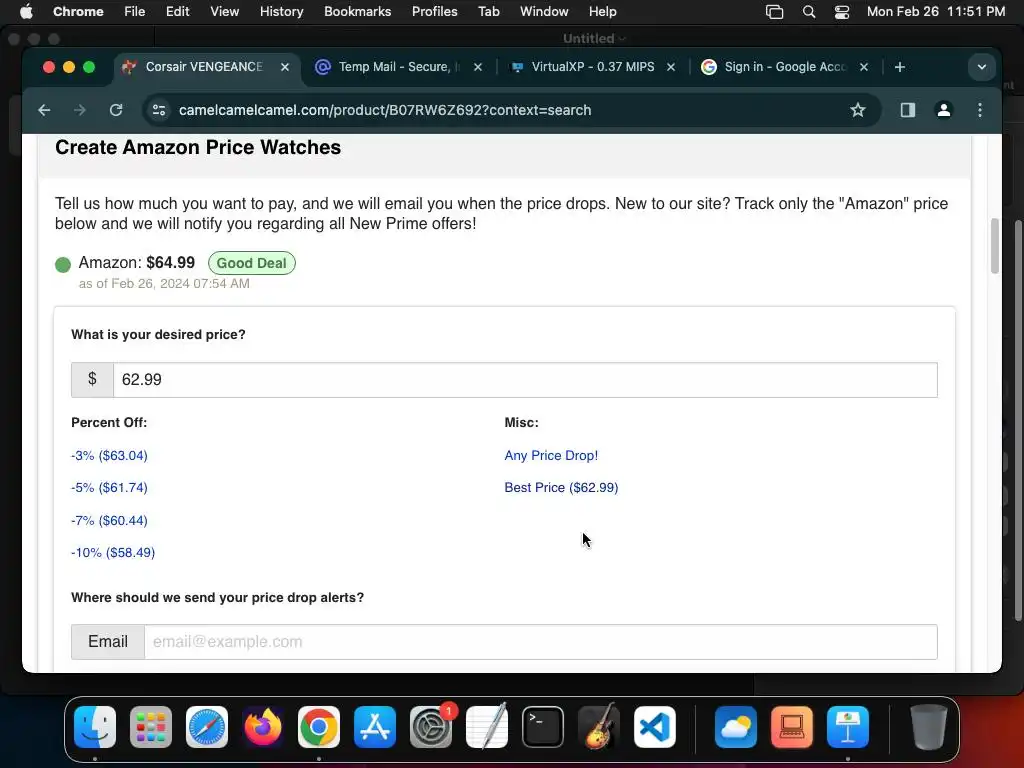The width and height of the screenshot is (1024, 768).
Task: Expand the tab search dropdown arrow
Action: (x=982, y=67)
